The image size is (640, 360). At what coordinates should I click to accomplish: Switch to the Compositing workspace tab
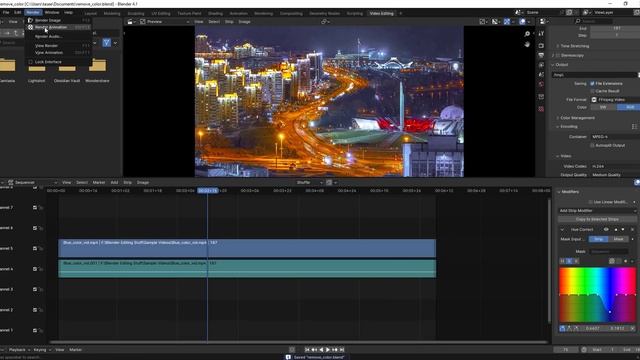click(291, 13)
